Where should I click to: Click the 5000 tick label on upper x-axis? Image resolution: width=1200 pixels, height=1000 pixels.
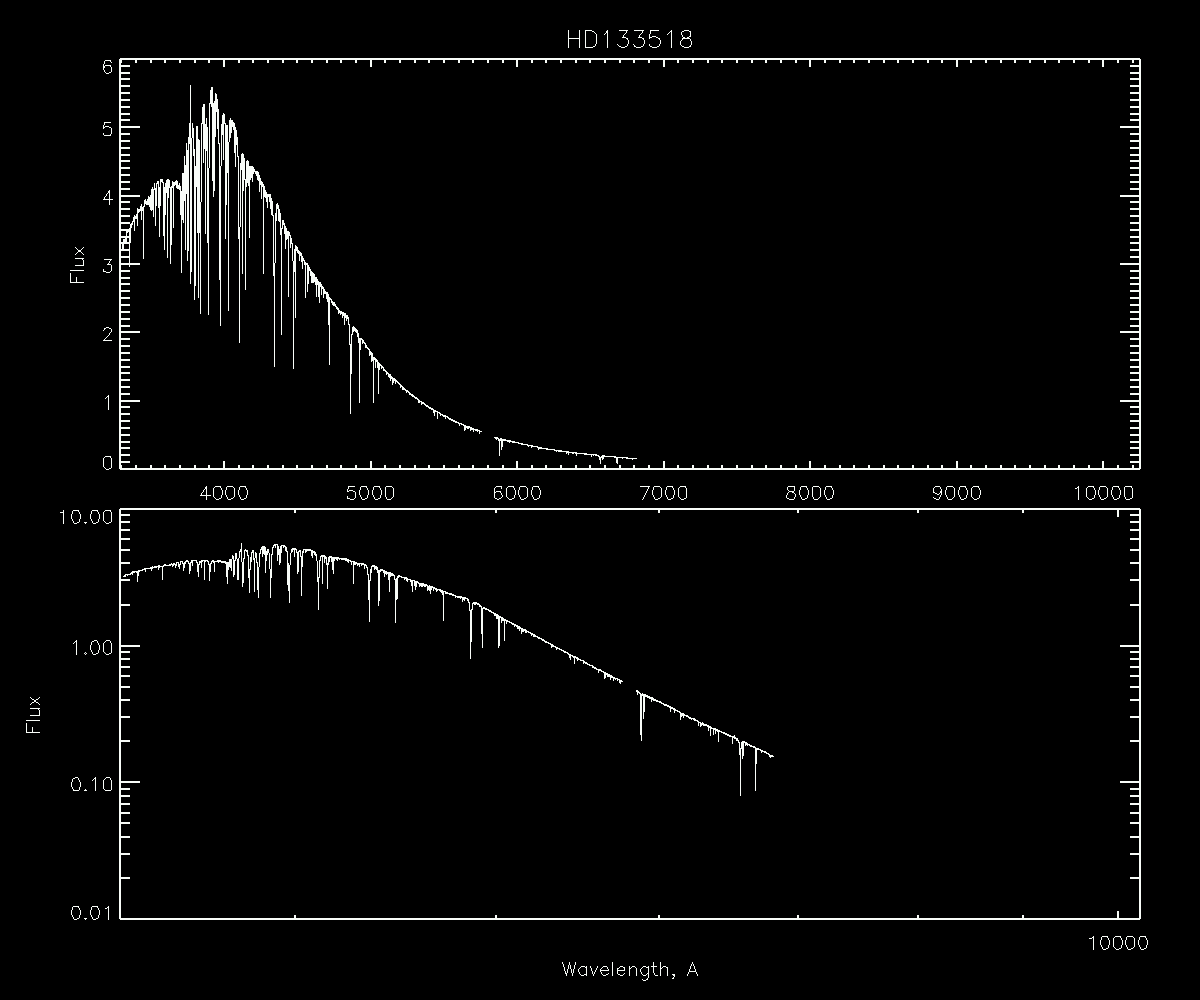(x=370, y=491)
